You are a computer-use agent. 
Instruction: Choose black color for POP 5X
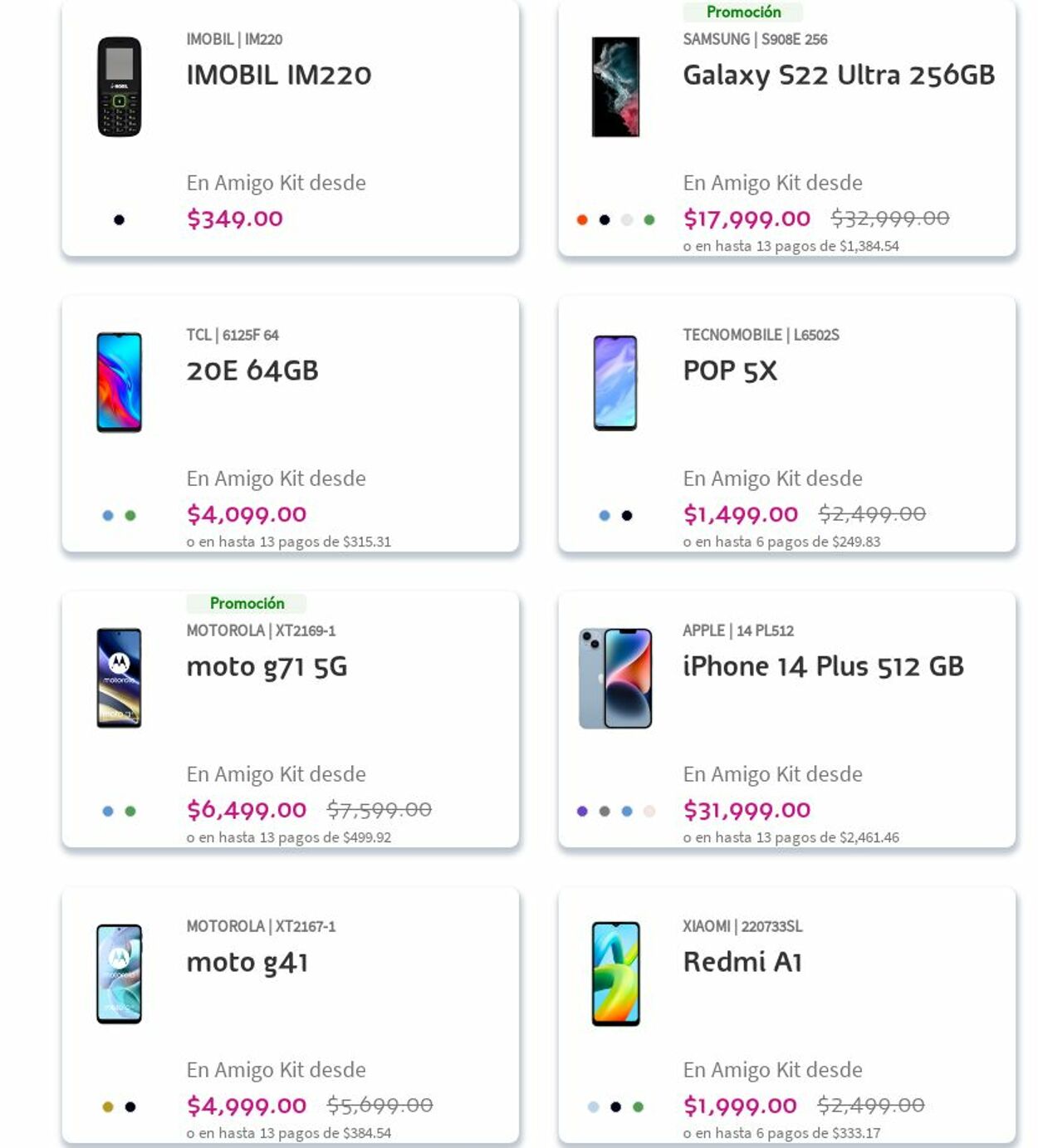pos(627,516)
